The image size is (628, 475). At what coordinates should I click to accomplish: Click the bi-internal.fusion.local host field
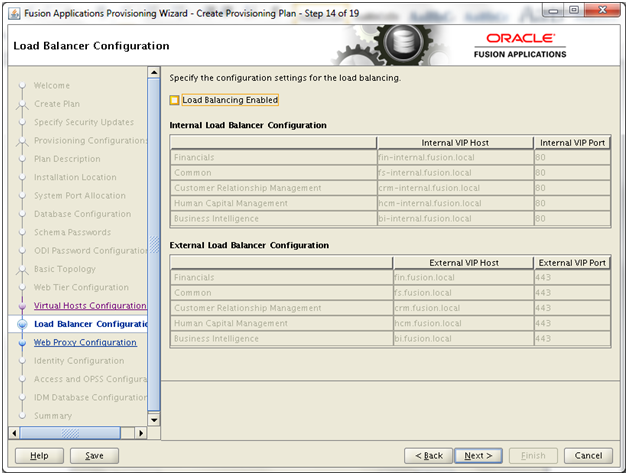tap(455, 218)
